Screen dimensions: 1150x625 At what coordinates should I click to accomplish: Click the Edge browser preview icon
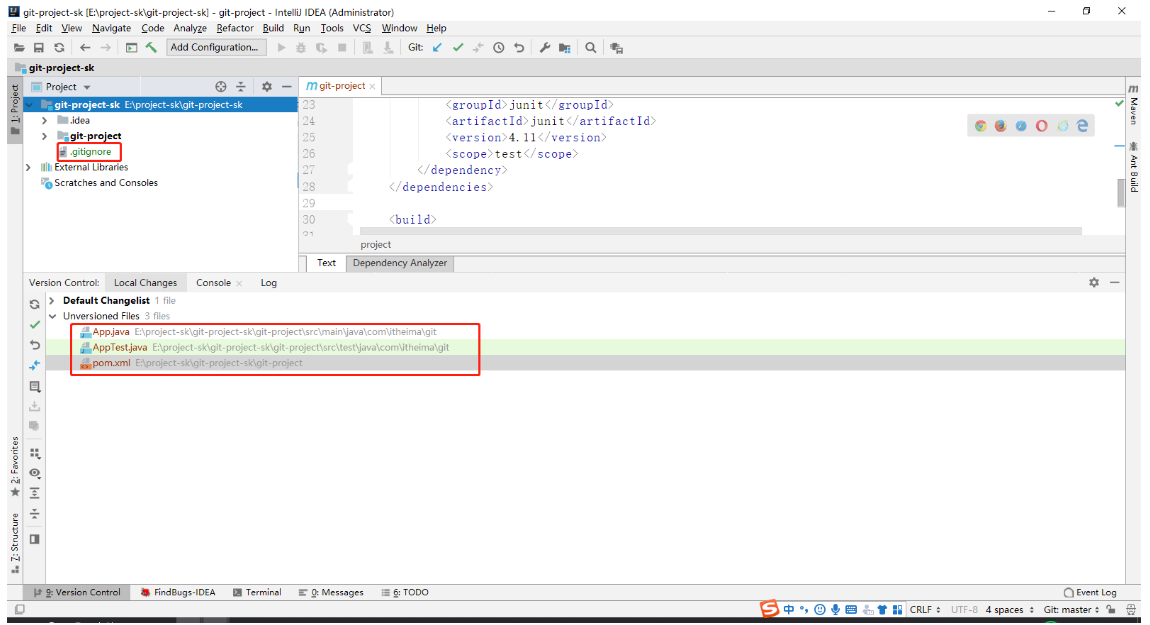click(x=1083, y=126)
